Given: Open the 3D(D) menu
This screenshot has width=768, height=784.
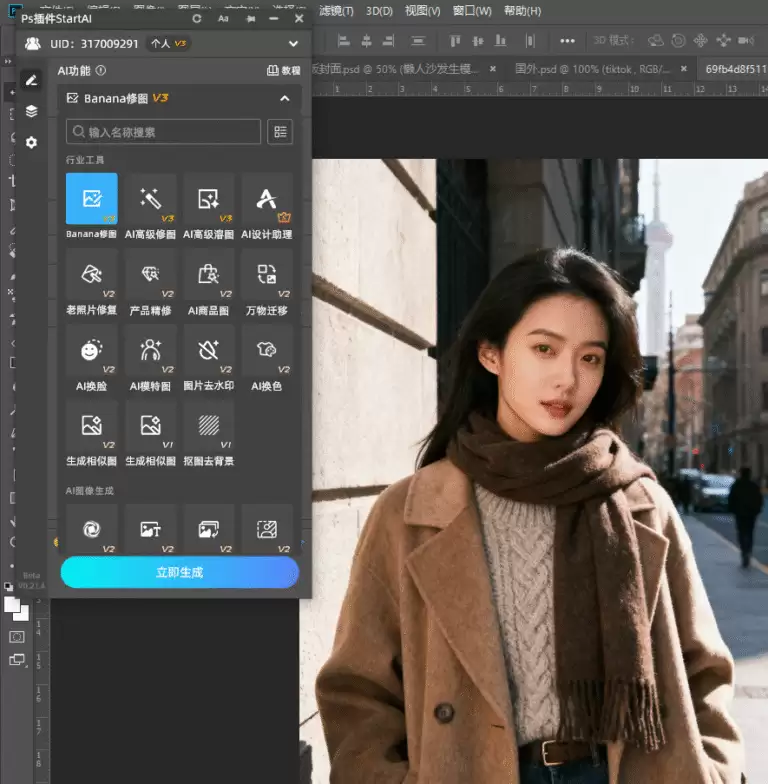Looking at the screenshot, I should tap(379, 10).
